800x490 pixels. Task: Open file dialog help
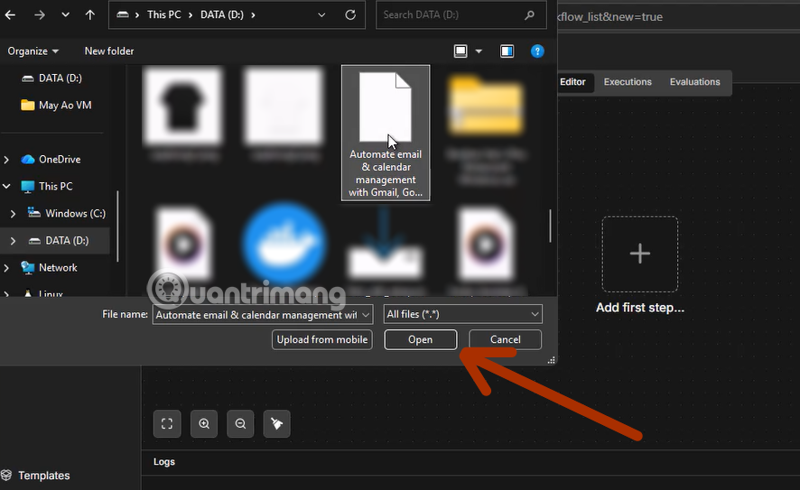click(x=537, y=51)
